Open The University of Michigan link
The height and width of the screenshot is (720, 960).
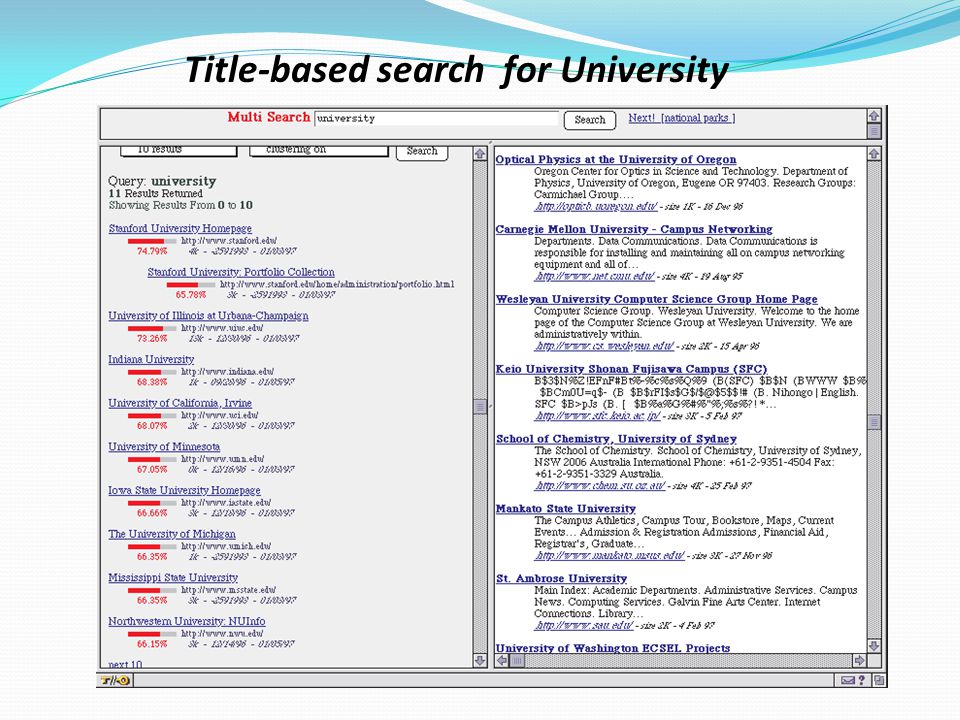(171, 534)
